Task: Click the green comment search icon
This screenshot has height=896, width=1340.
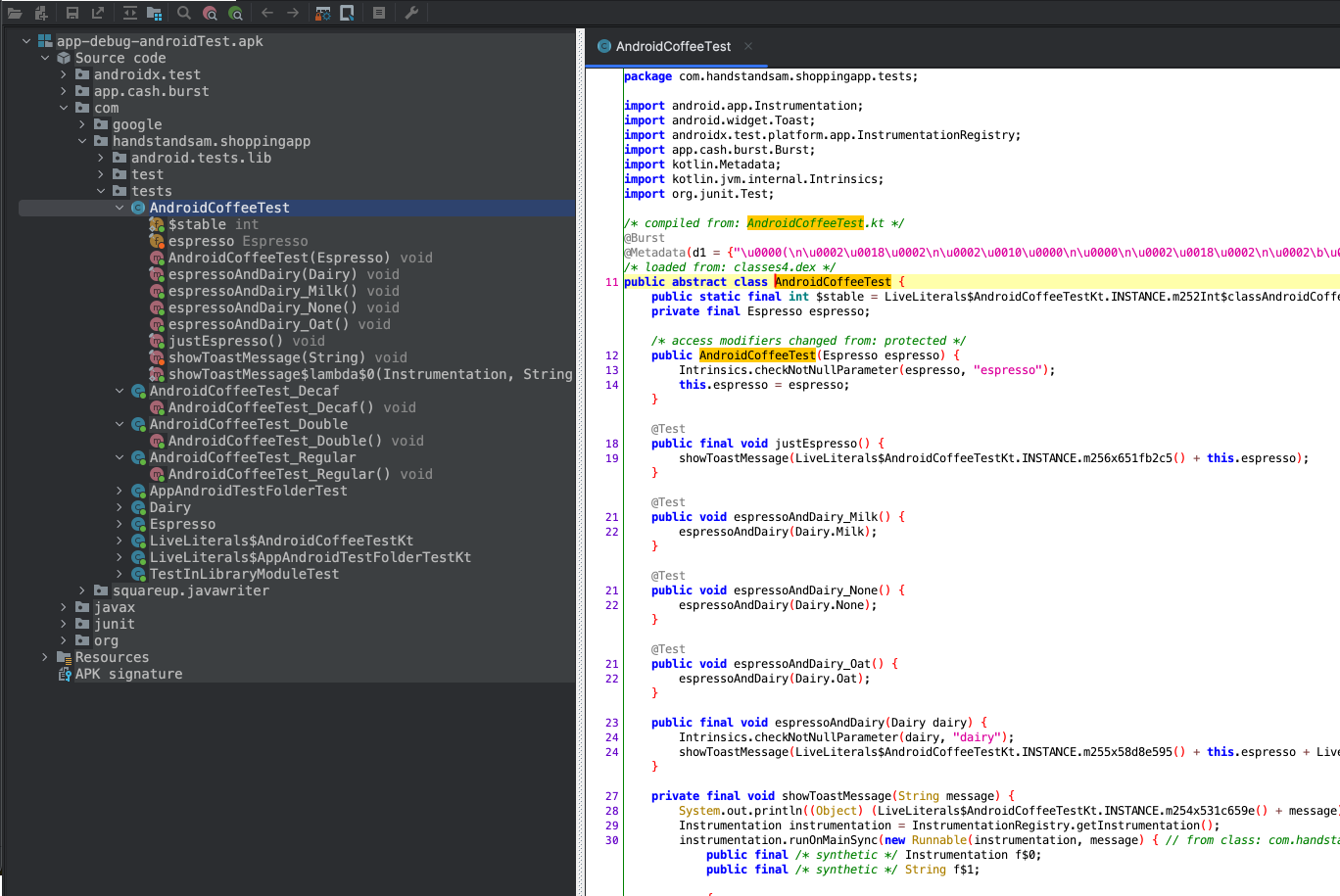Action: (235, 13)
